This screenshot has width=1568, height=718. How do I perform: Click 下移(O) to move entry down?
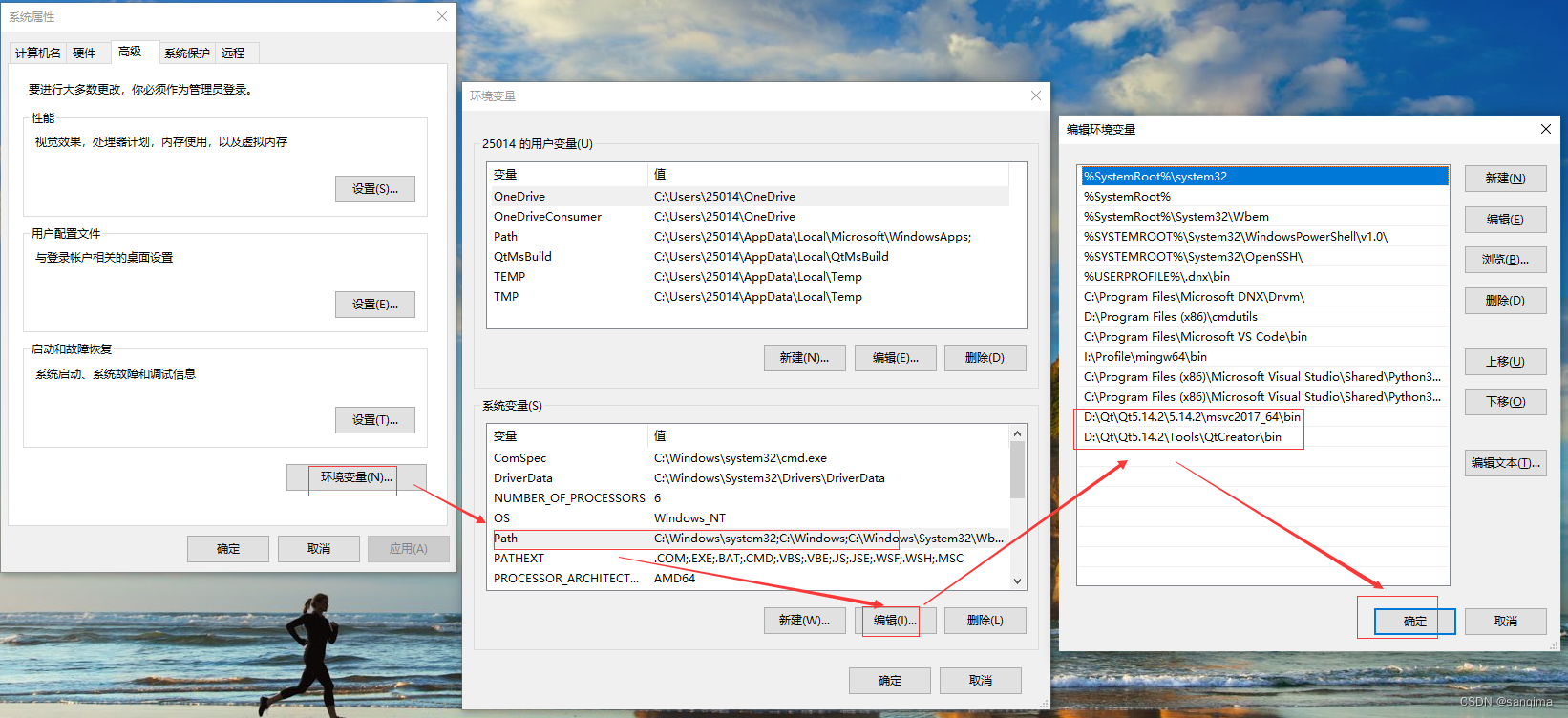(1505, 402)
